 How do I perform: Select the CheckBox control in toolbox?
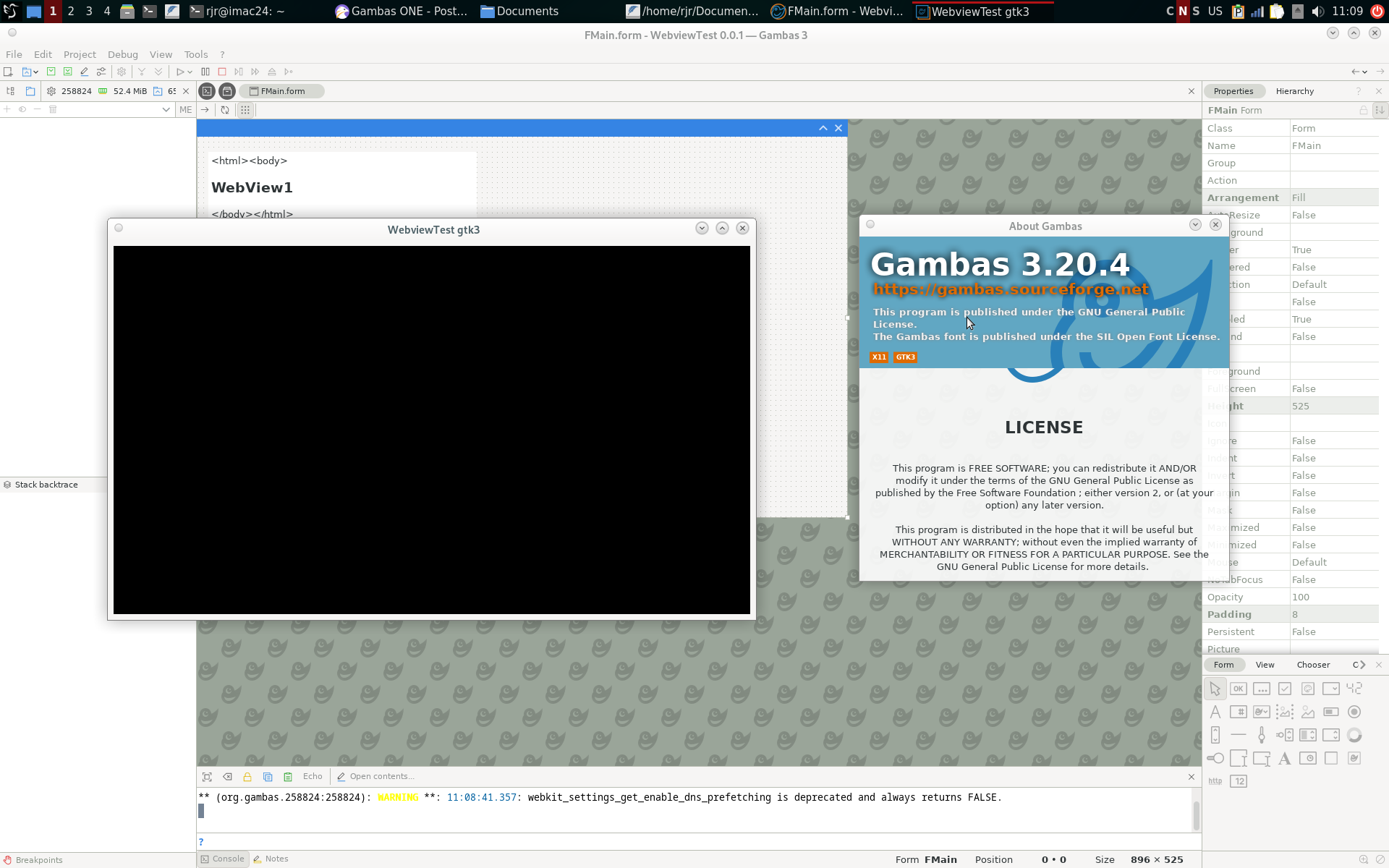(1285, 689)
